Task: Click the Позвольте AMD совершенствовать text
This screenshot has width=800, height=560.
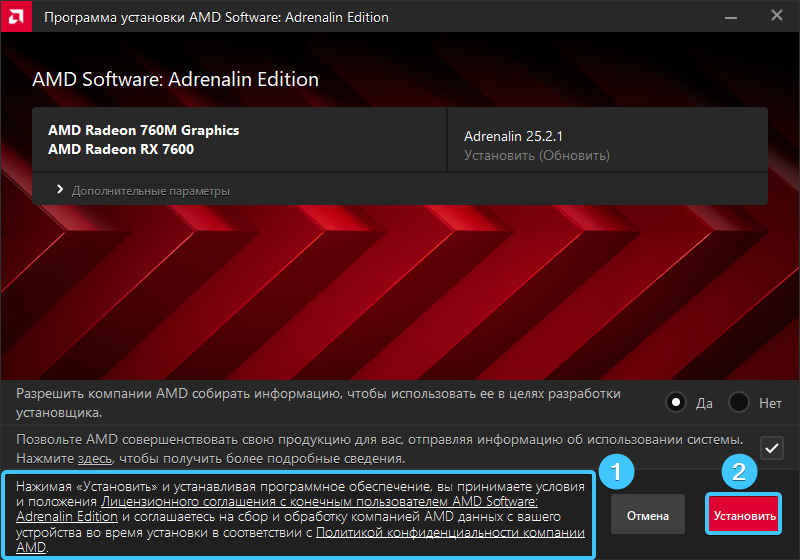Action: [x=379, y=449]
